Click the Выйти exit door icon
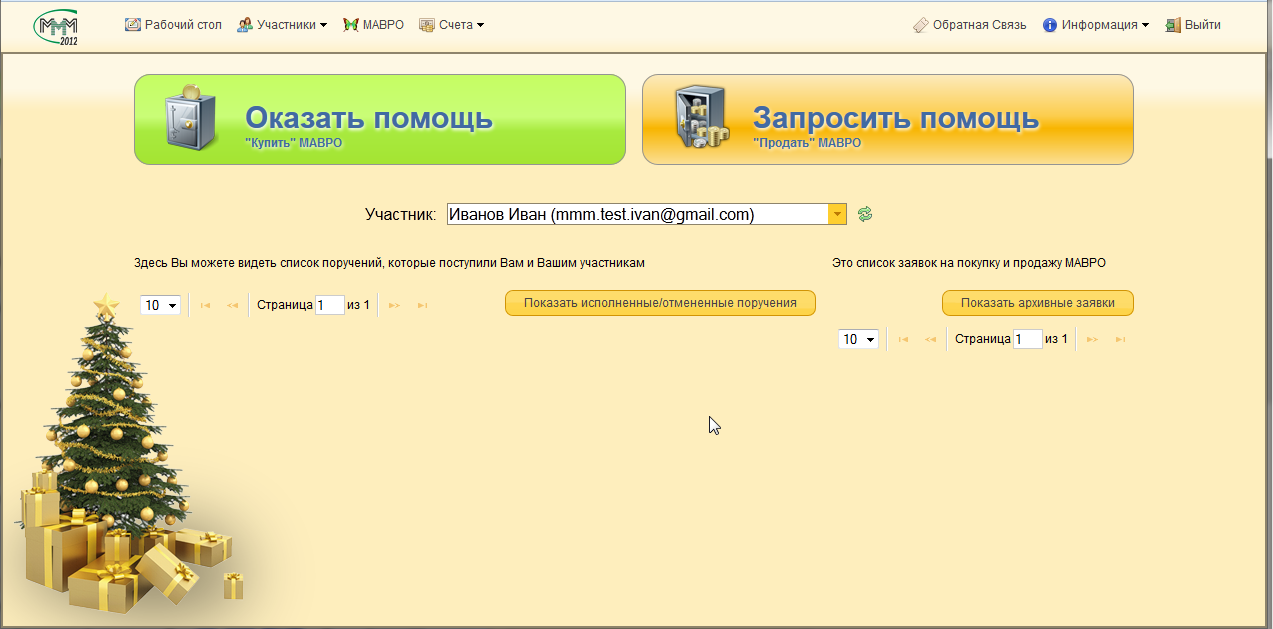The width and height of the screenshot is (1273, 629). click(x=1173, y=25)
